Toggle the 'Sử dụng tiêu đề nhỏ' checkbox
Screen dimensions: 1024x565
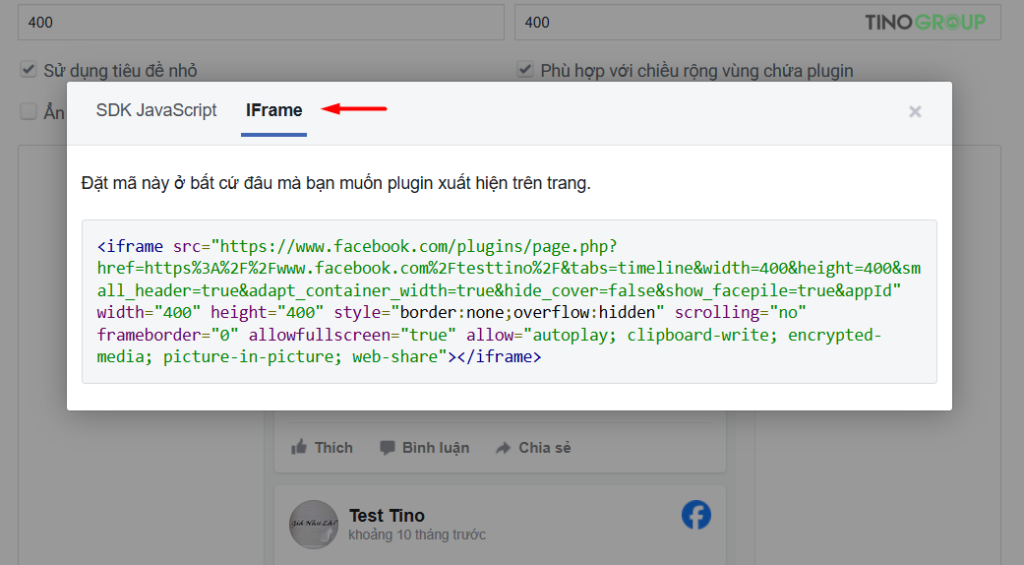coord(28,69)
